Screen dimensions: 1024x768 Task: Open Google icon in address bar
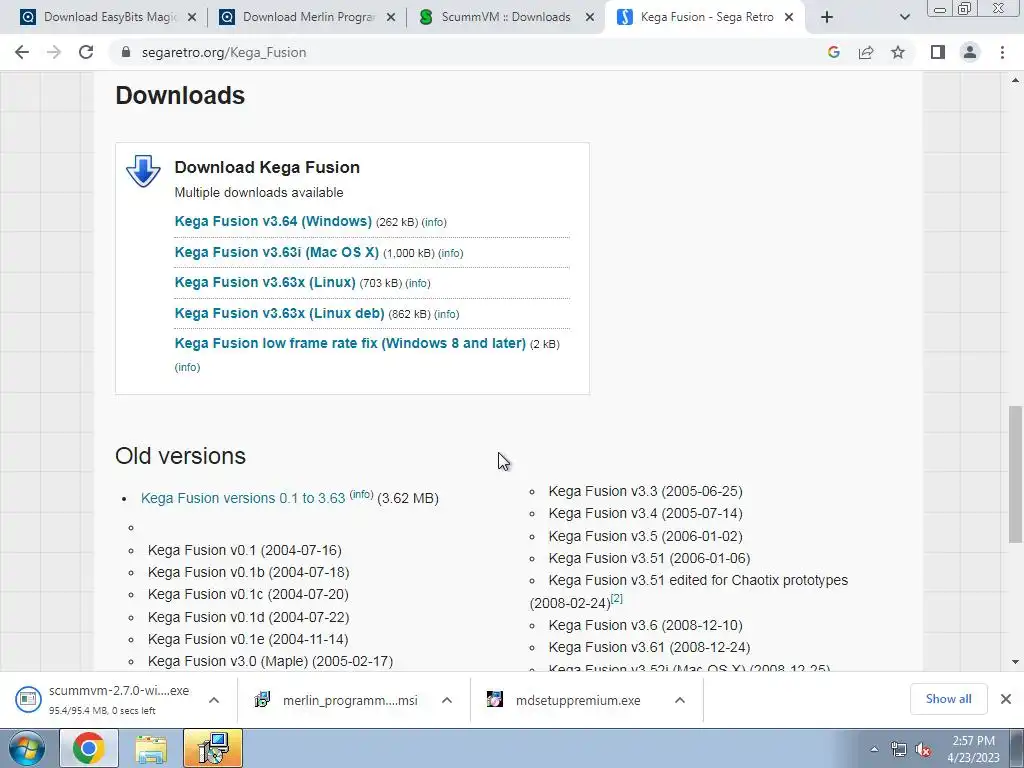point(833,52)
